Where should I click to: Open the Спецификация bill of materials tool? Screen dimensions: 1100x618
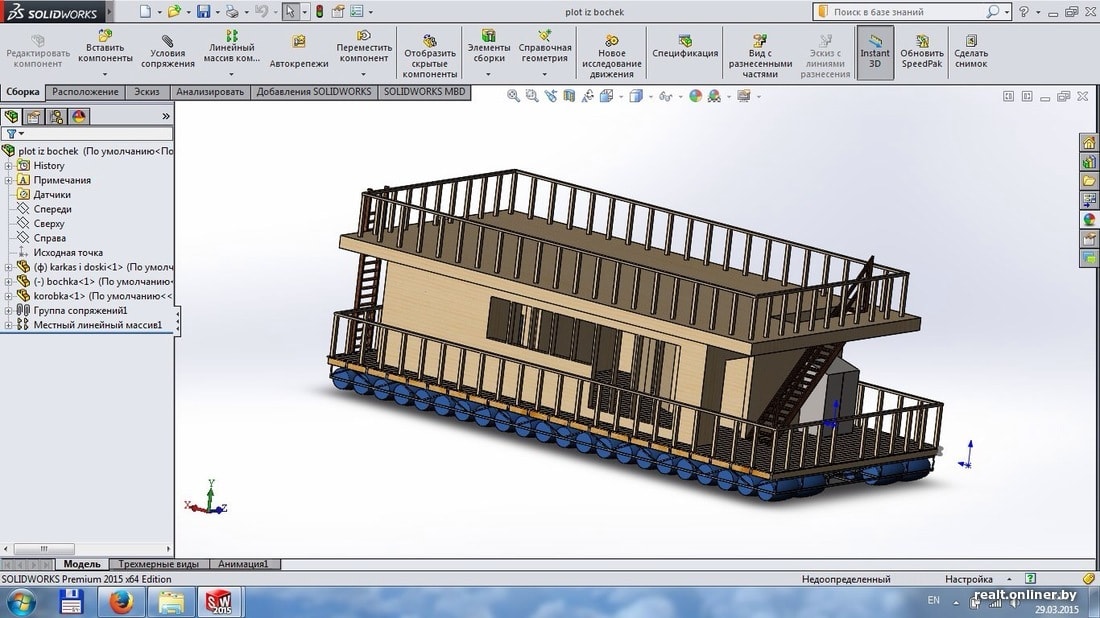click(685, 41)
